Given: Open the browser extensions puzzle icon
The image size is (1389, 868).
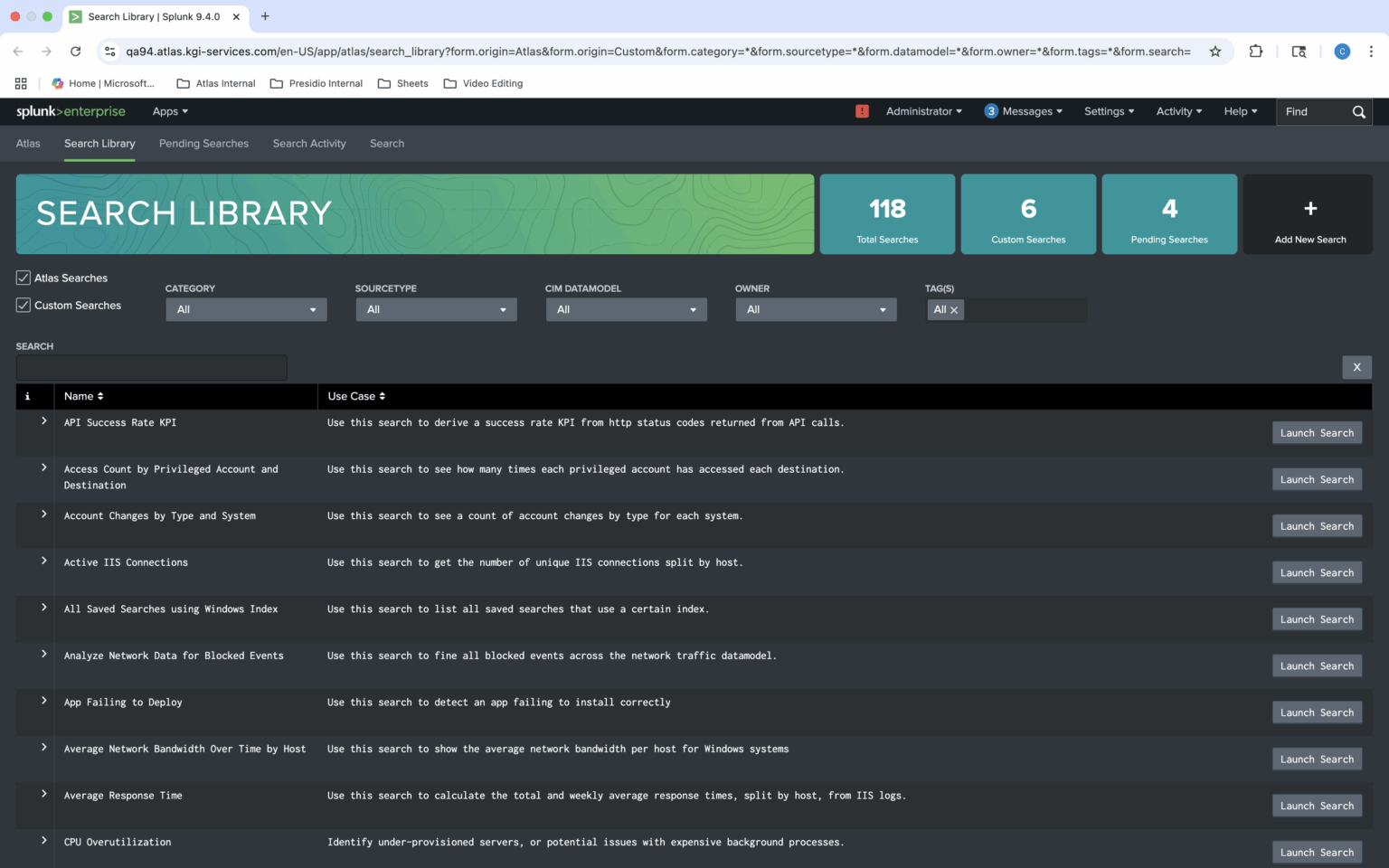Looking at the screenshot, I should click(x=1256, y=52).
